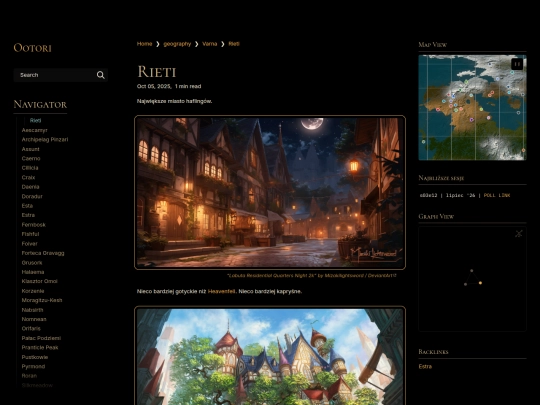Open the Estra backlink
Screen dimensions: 540x405
(x=425, y=366)
